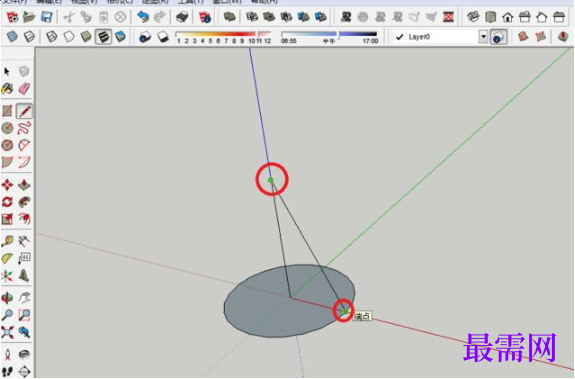Switch to Front view house icon
Viewport: 575px width, 379px height.
tap(508, 17)
